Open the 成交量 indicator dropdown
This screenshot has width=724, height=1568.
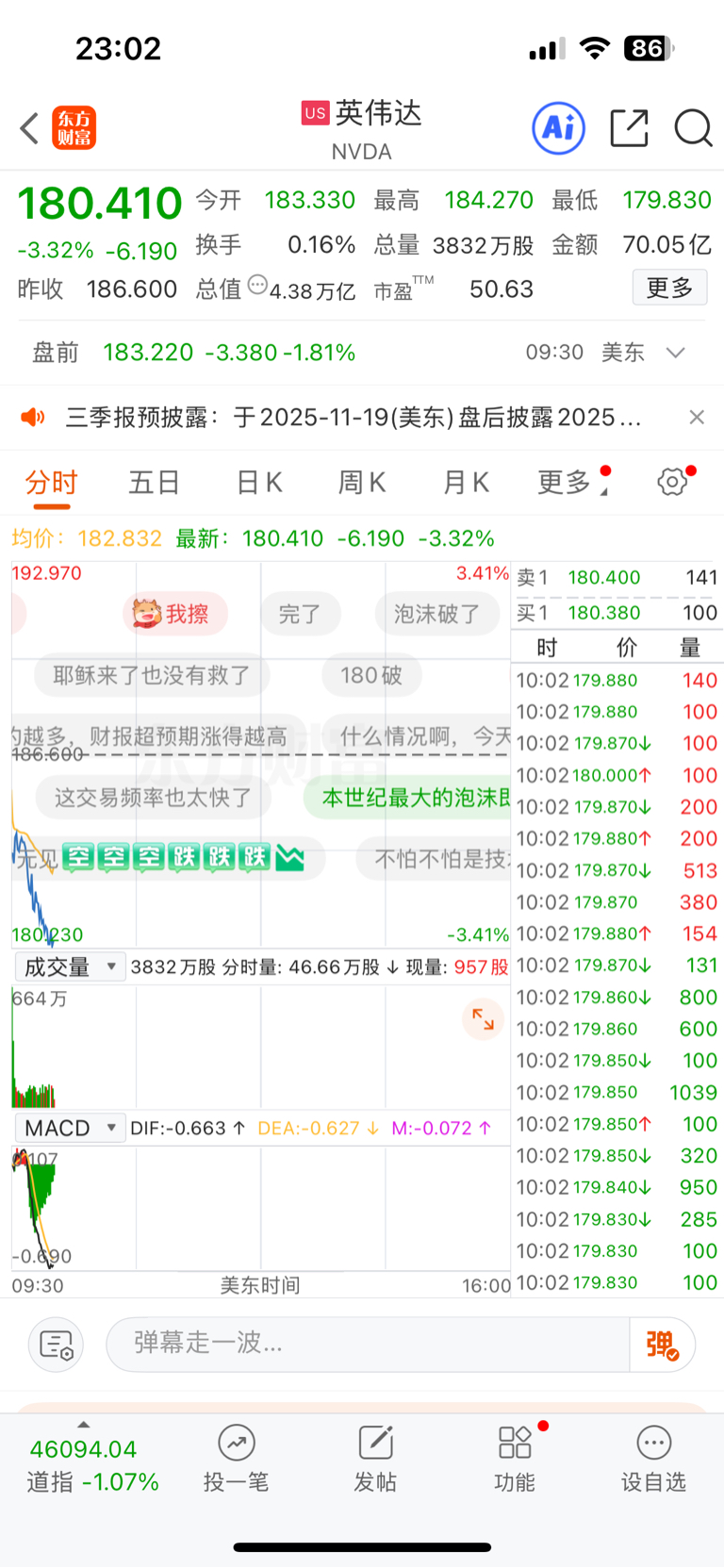(71, 966)
